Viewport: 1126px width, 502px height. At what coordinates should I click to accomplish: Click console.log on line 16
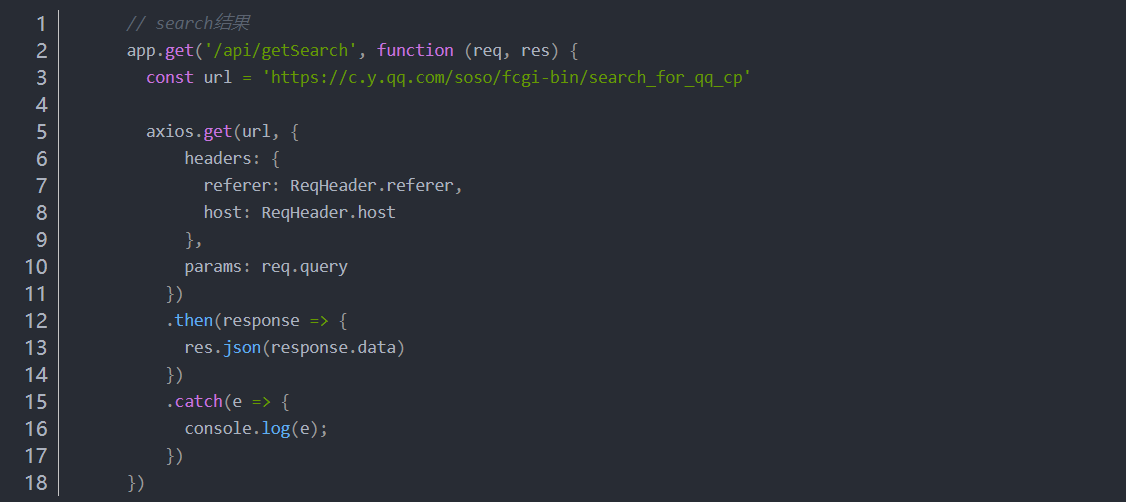tap(237, 429)
